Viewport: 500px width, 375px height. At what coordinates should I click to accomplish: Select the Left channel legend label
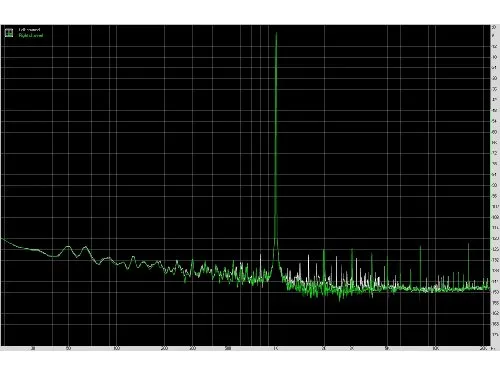(x=29, y=30)
